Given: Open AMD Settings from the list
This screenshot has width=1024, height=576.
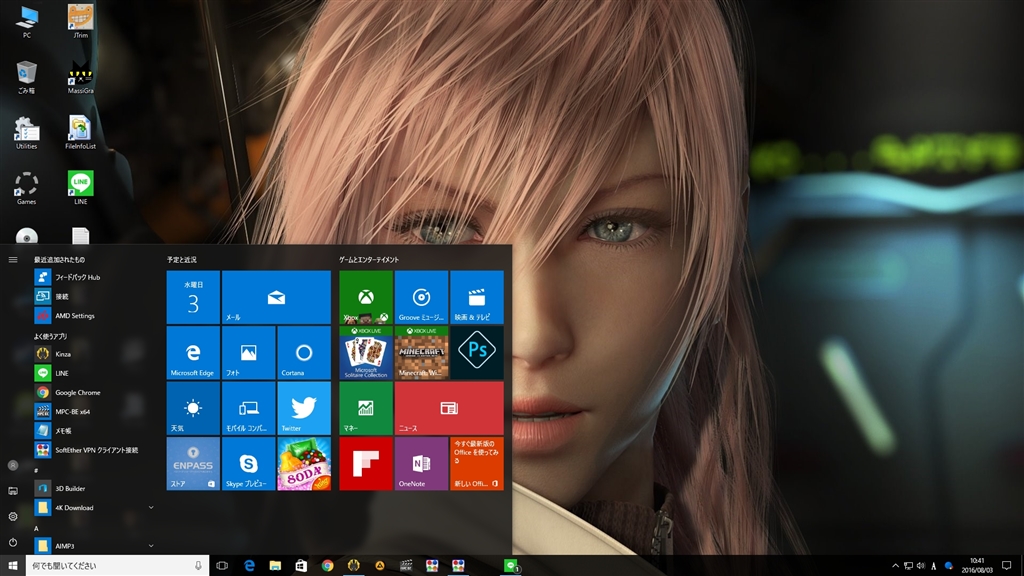Looking at the screenshot, I should (94, 315).
